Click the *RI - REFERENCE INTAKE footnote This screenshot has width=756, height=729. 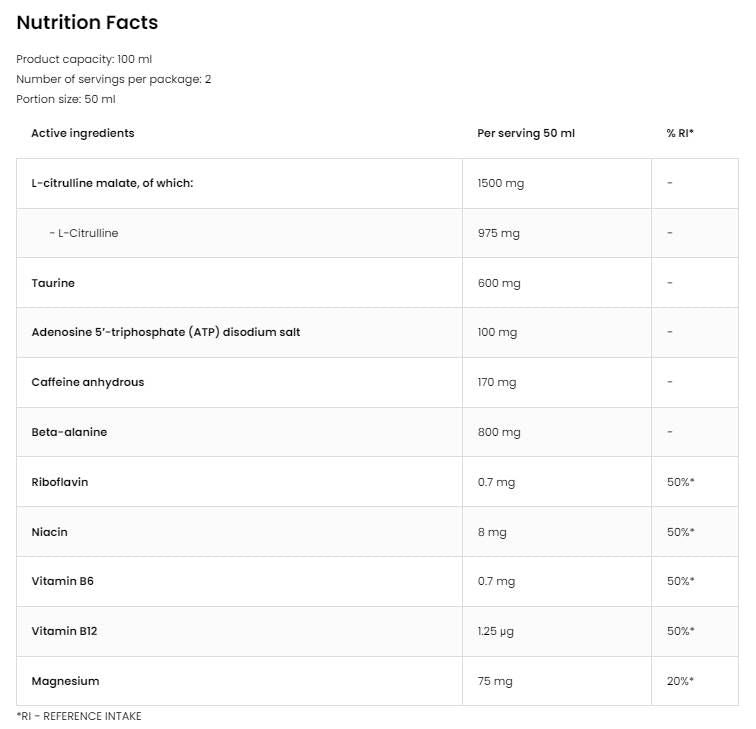79,716
